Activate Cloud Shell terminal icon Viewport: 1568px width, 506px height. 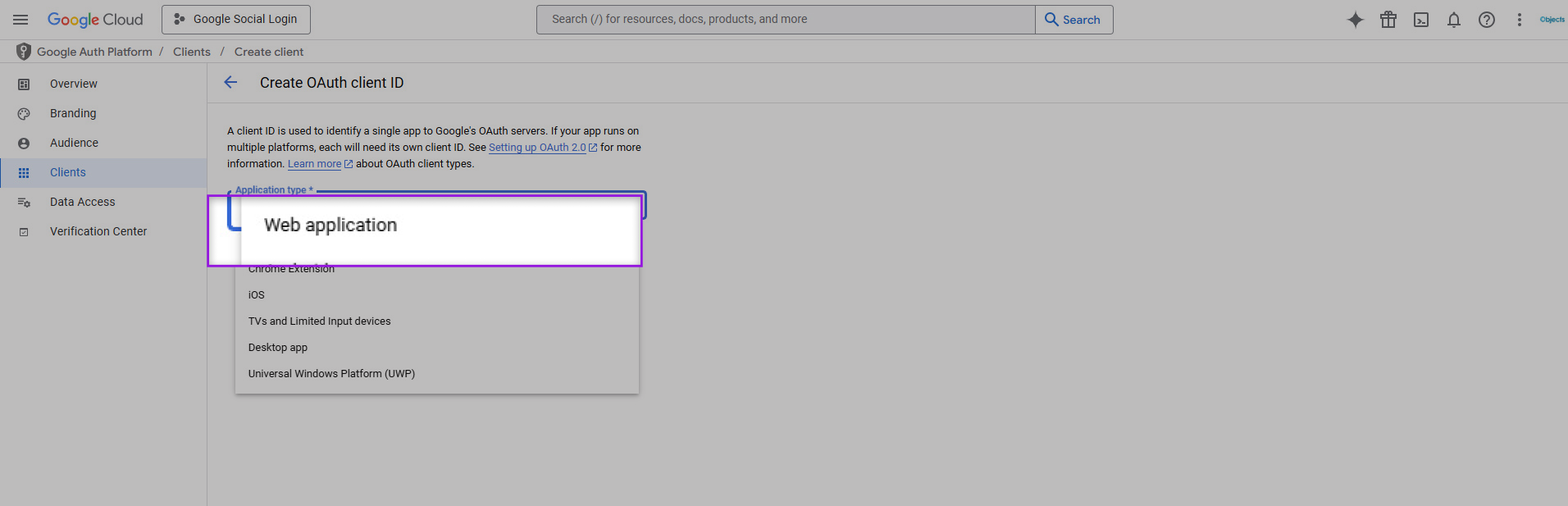coord(1420,20)
